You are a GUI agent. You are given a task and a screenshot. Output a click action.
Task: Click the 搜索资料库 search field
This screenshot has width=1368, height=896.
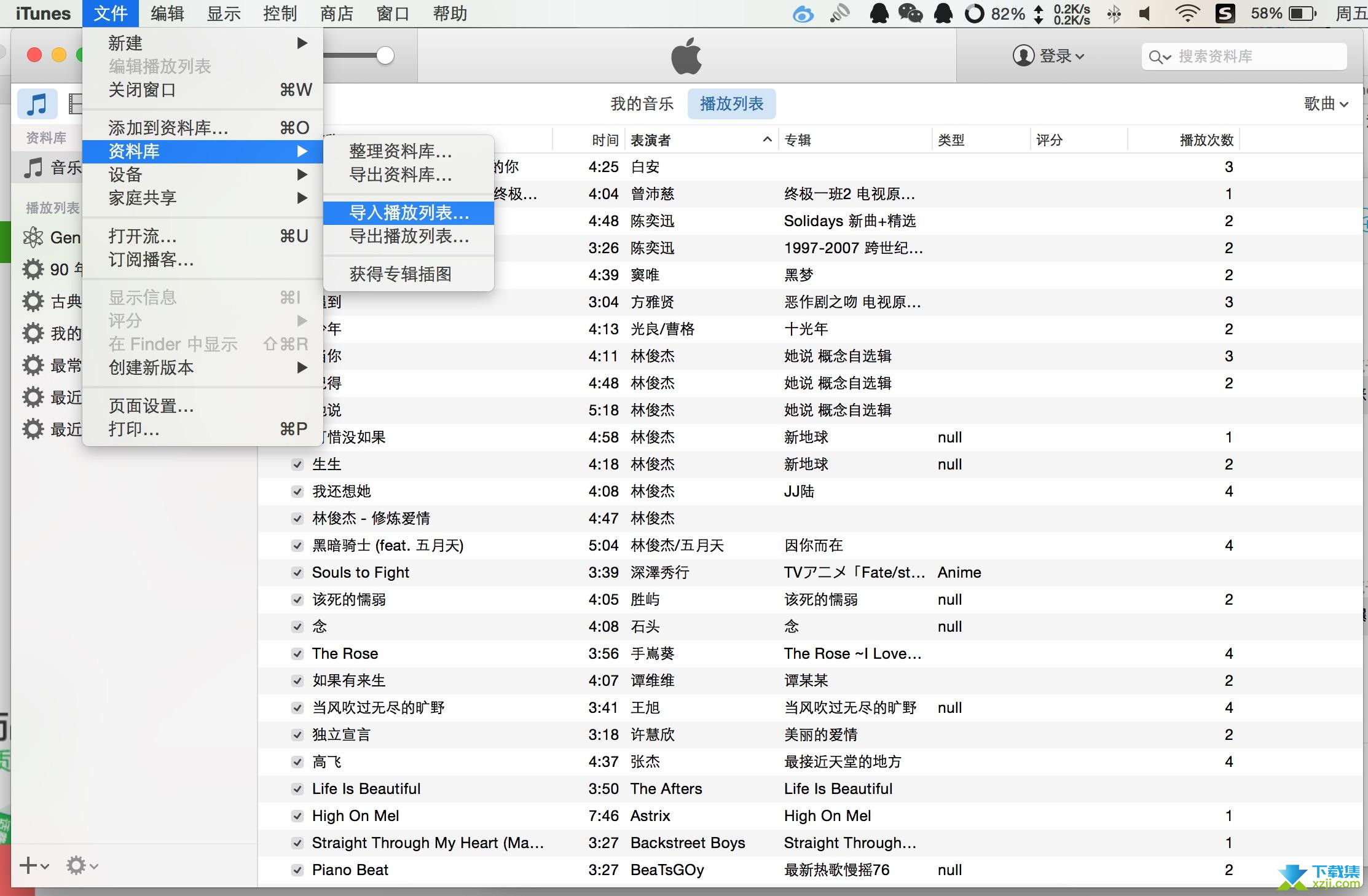1244,57
